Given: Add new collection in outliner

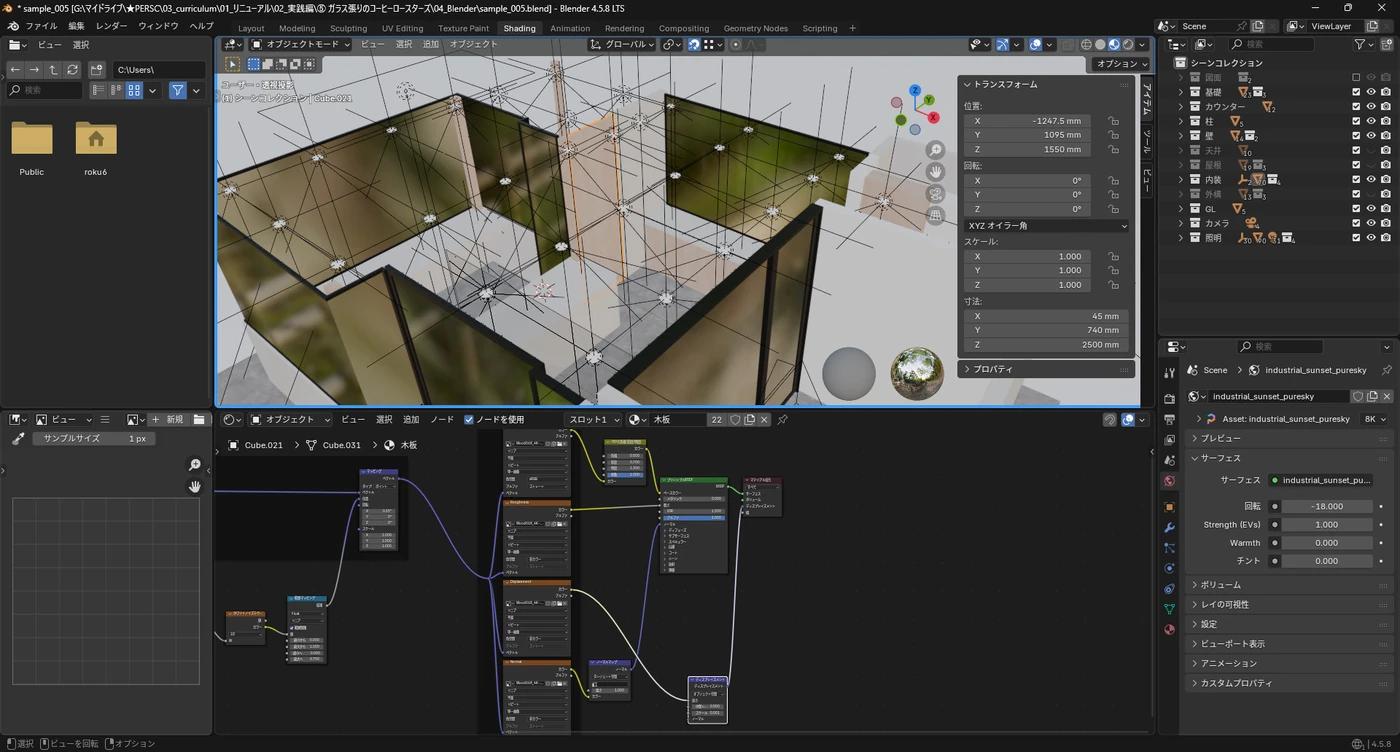Looking at the screenshot, I should pyautogui.click(x=1385, y=44).
